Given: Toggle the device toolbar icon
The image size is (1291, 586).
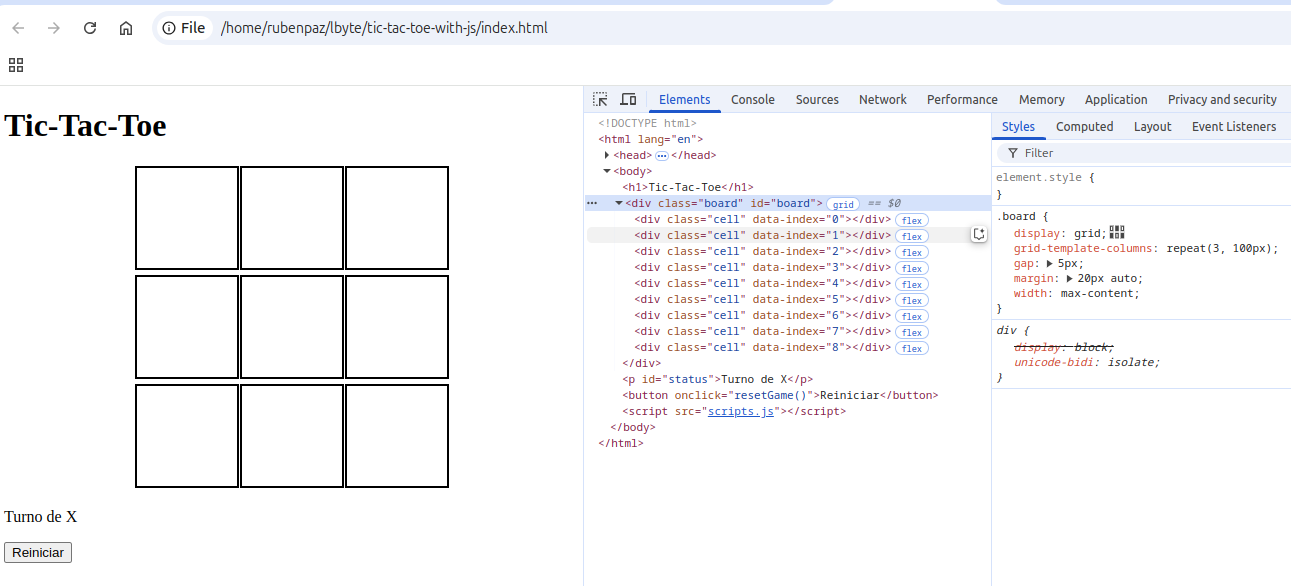Looking at the screenshot, I should pos(628,100).
